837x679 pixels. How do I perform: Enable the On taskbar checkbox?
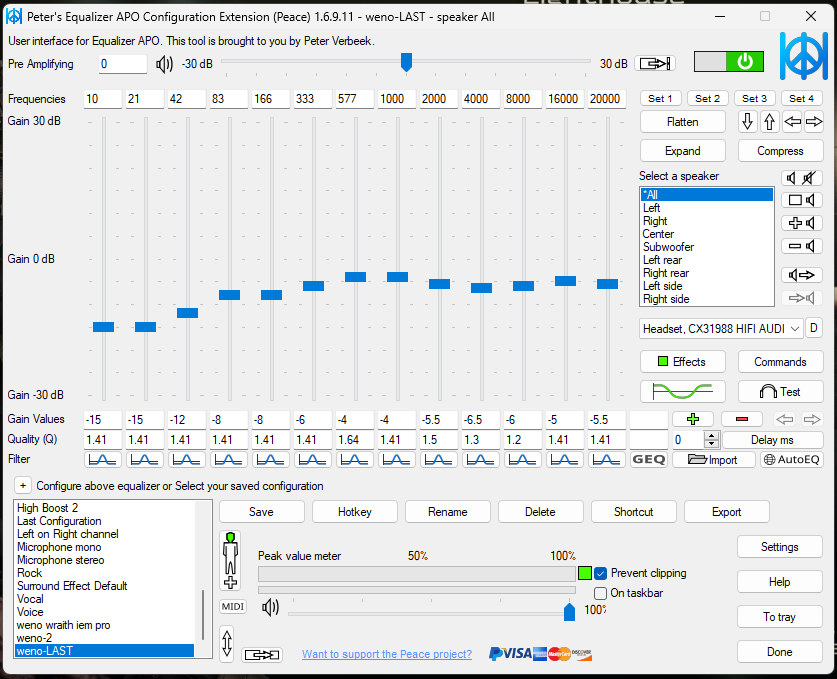pyautogui.click(x=601, y=593)
